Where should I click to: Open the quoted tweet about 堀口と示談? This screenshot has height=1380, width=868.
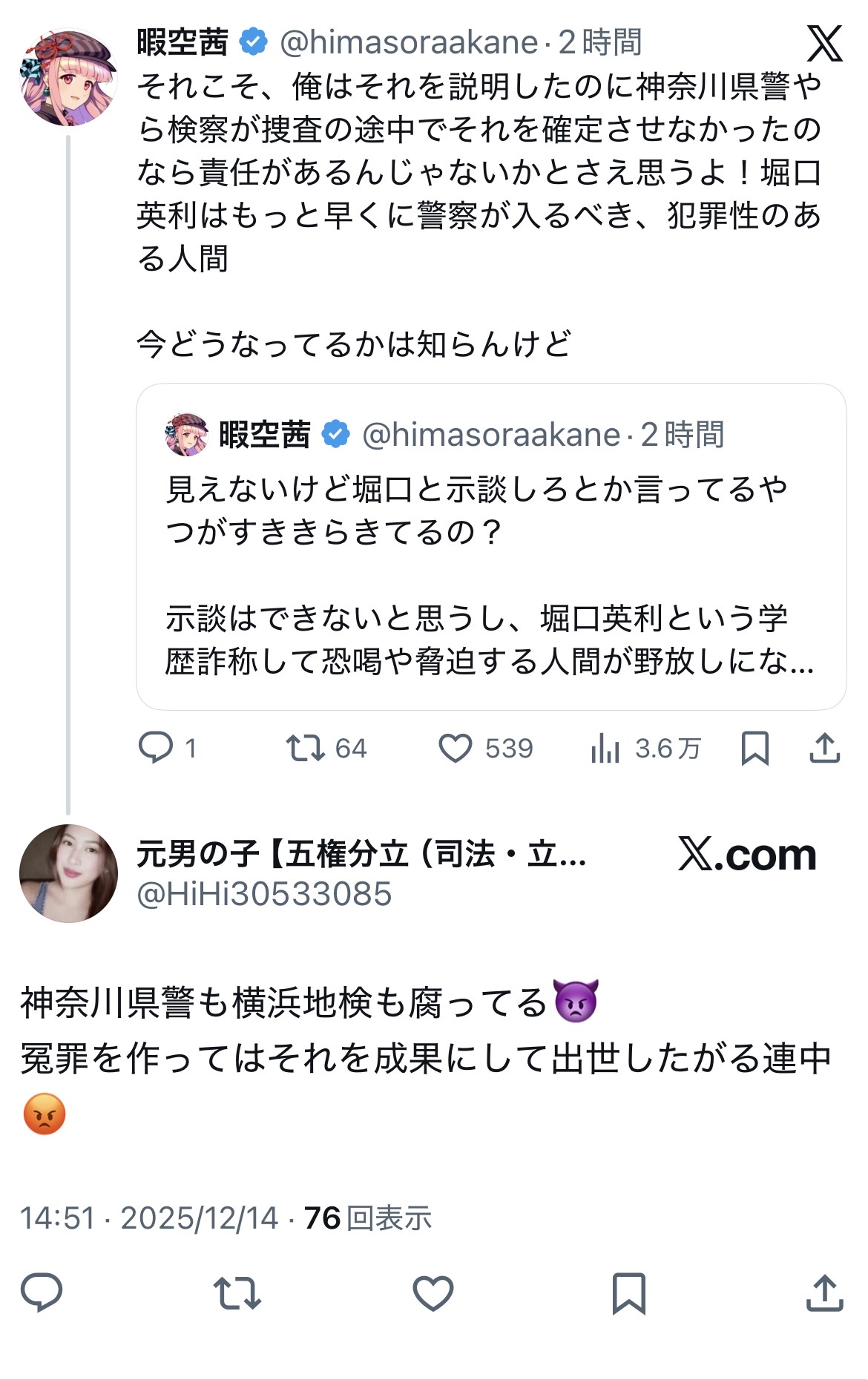[x=490, y=575]
